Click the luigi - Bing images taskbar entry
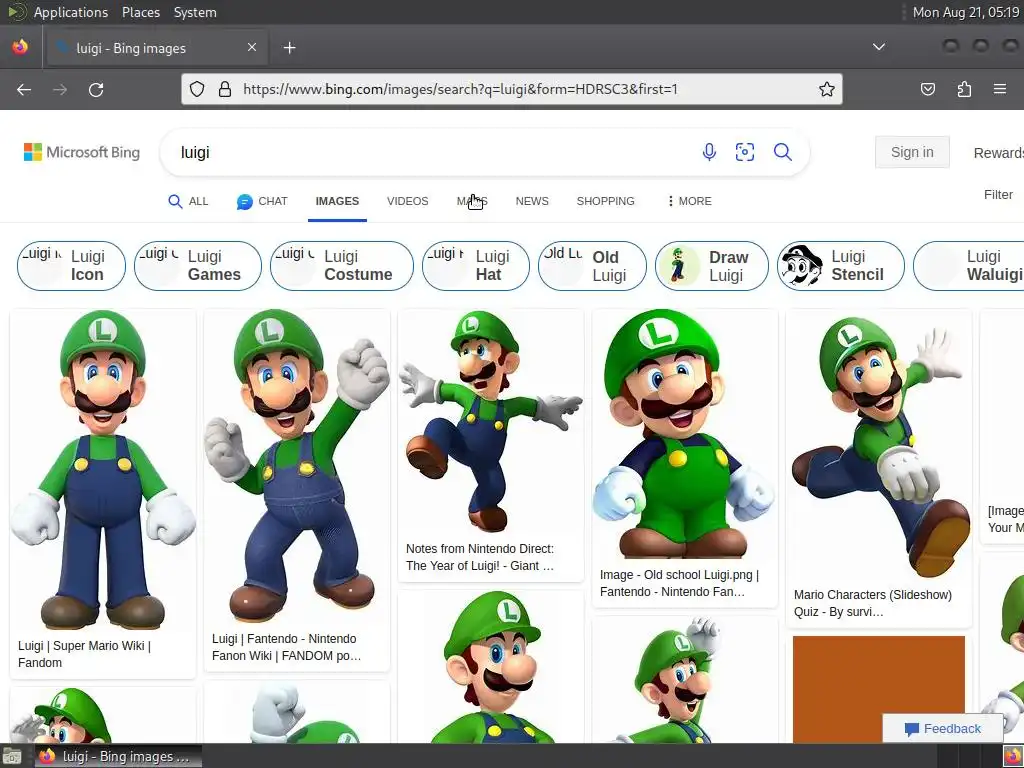The image size is (1024, 768). click(x=118, y=756)
